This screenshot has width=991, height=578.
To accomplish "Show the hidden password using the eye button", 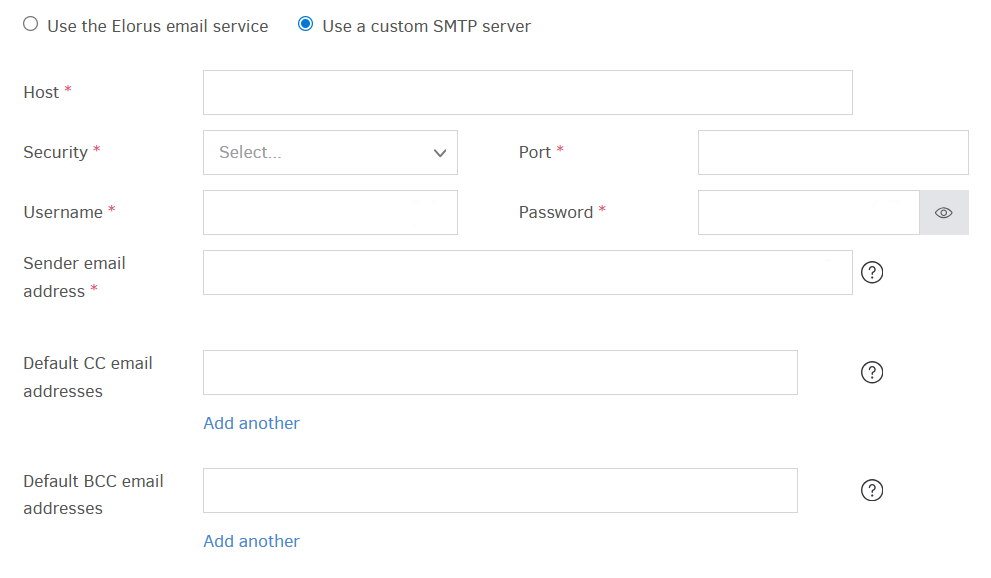I will [943, 212].
